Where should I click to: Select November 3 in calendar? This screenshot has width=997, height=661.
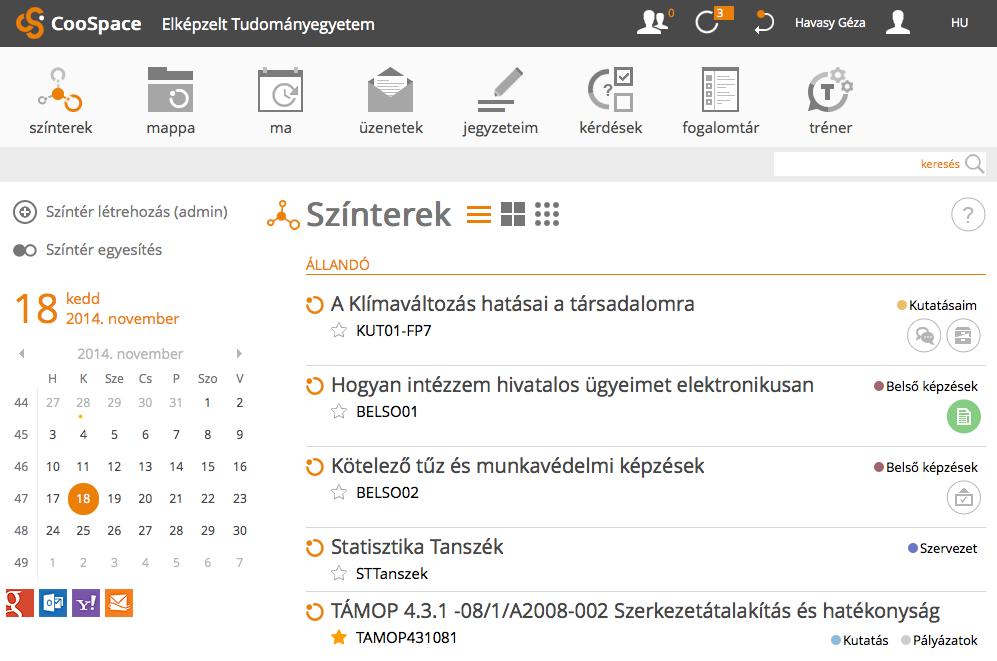pyautogui.click(x=53, y=435)
